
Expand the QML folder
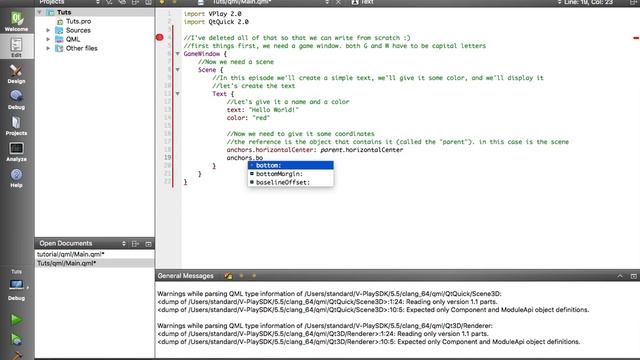[48, 39]
